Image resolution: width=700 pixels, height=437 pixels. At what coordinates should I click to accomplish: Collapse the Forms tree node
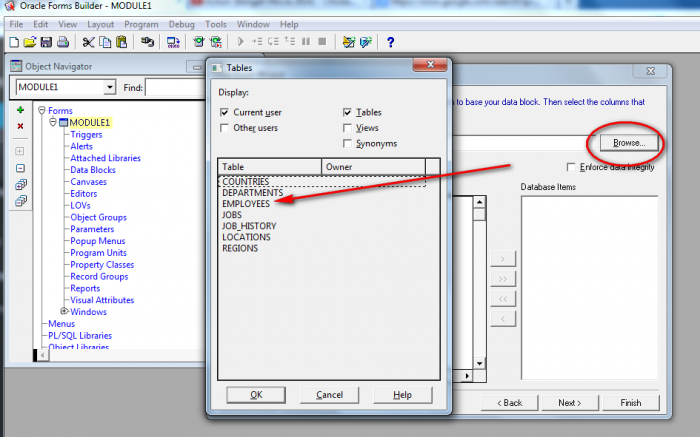pyautogui.click(x=41, y=111)
